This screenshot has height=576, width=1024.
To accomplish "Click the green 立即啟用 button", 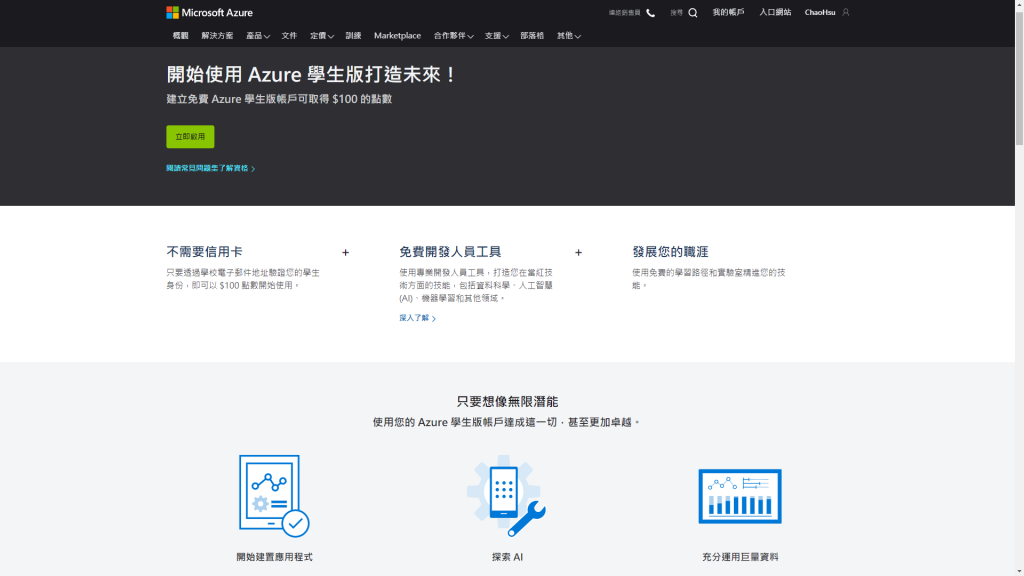I will click(190, 136).
